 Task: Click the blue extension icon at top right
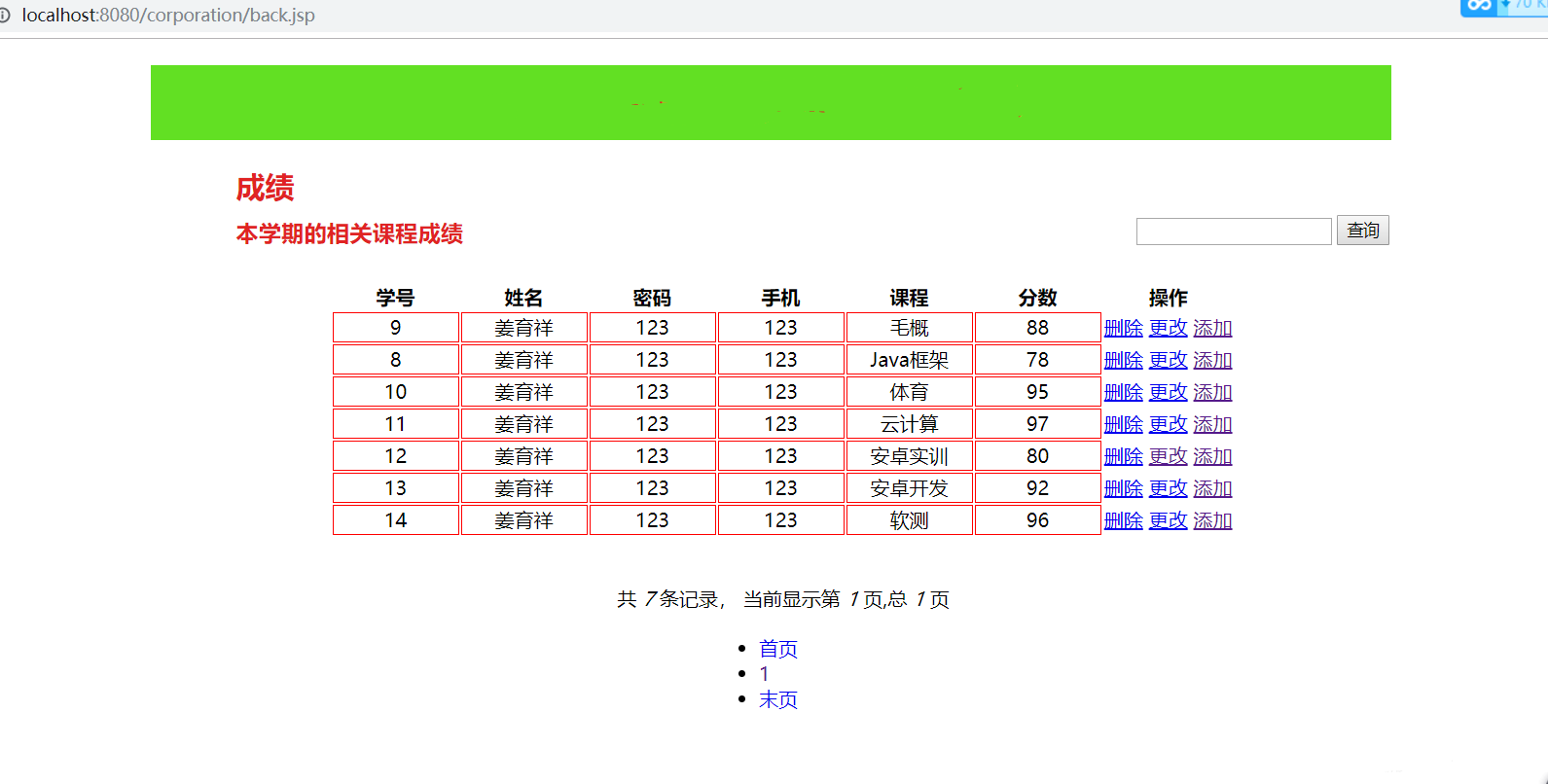1479,7
